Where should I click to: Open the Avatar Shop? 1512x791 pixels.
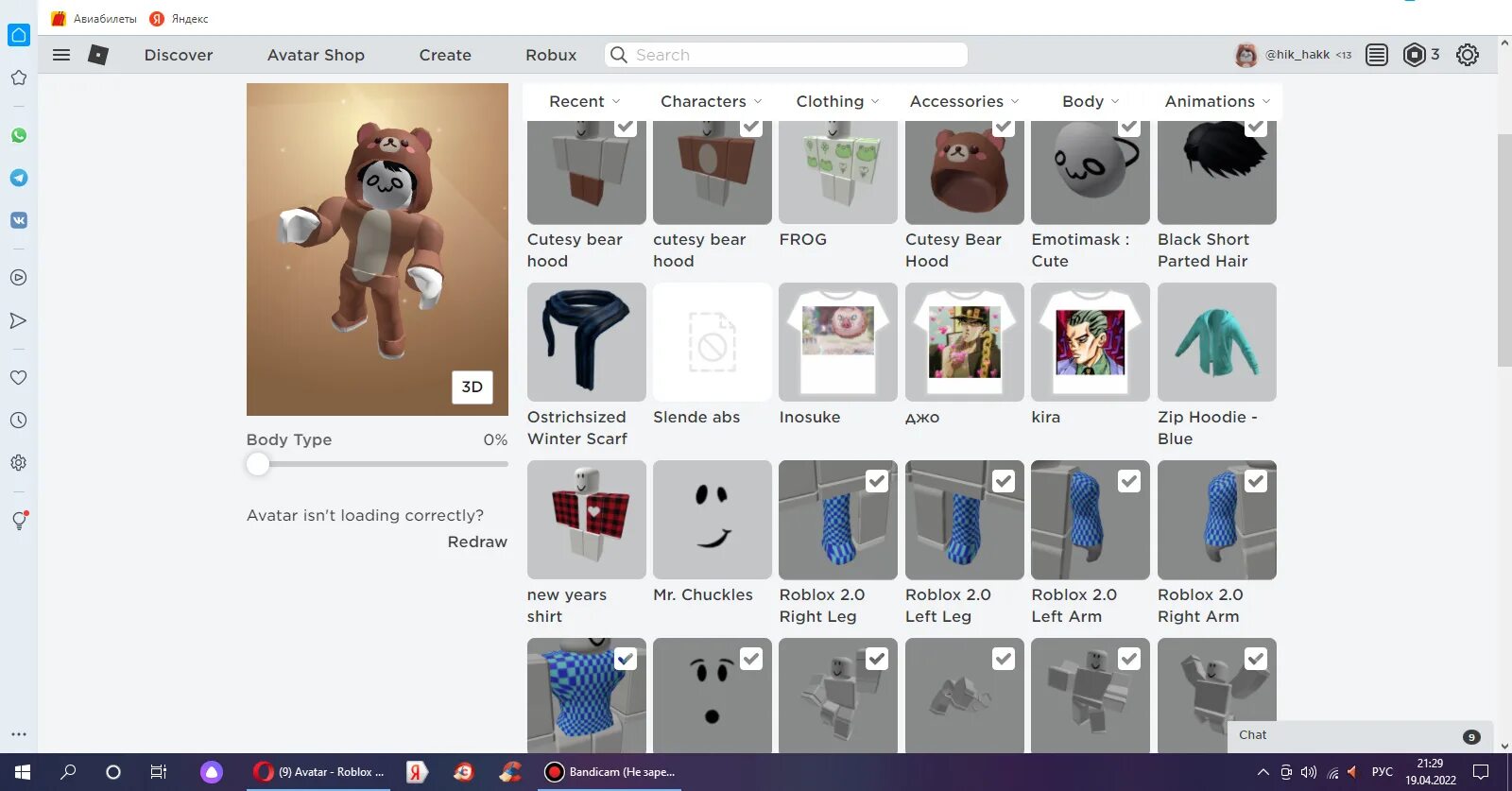pos(316,55)
